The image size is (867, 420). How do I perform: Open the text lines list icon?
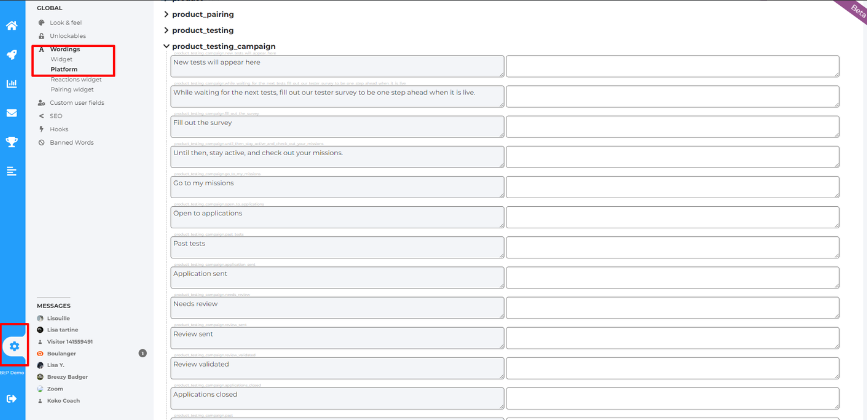click(12, 171)
